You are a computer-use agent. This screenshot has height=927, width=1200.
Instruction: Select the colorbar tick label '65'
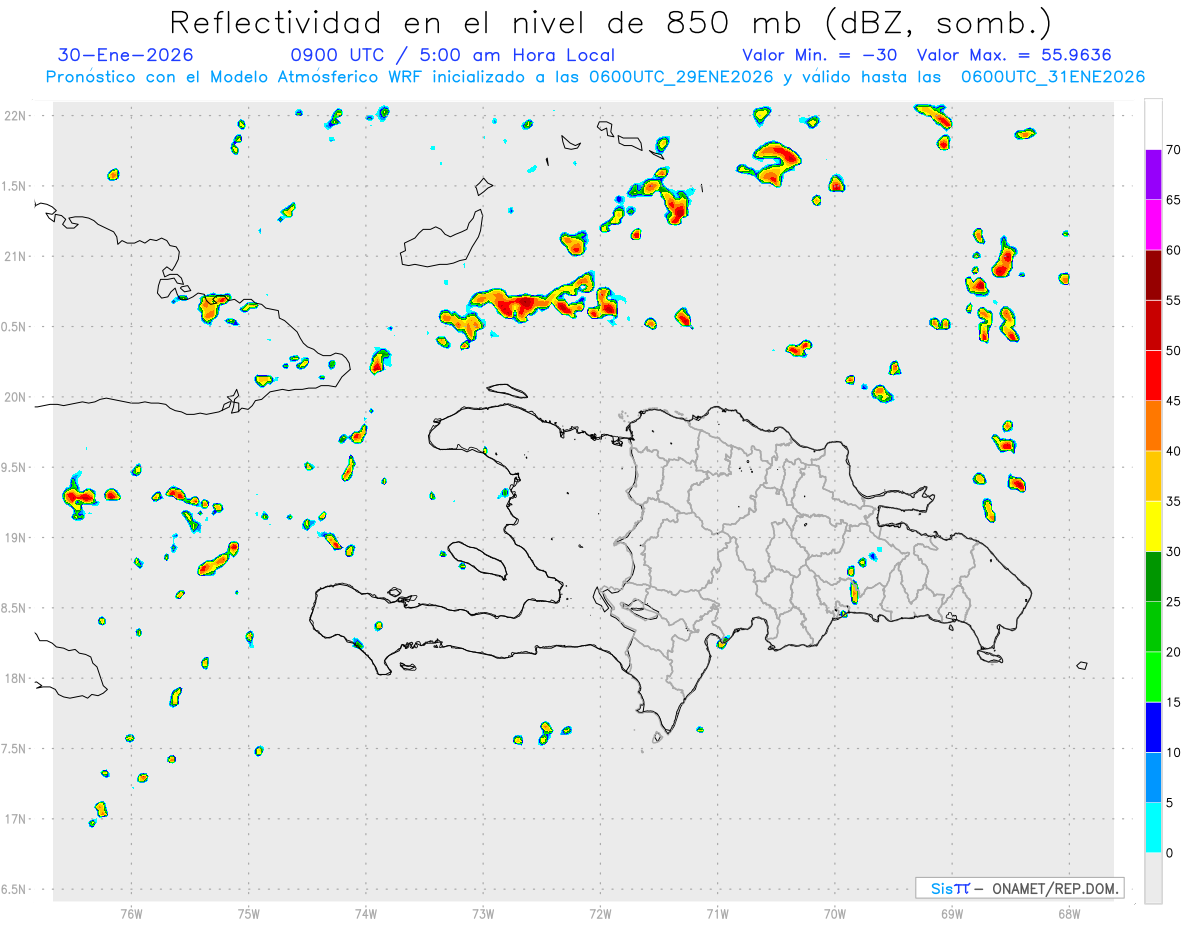1174,200
